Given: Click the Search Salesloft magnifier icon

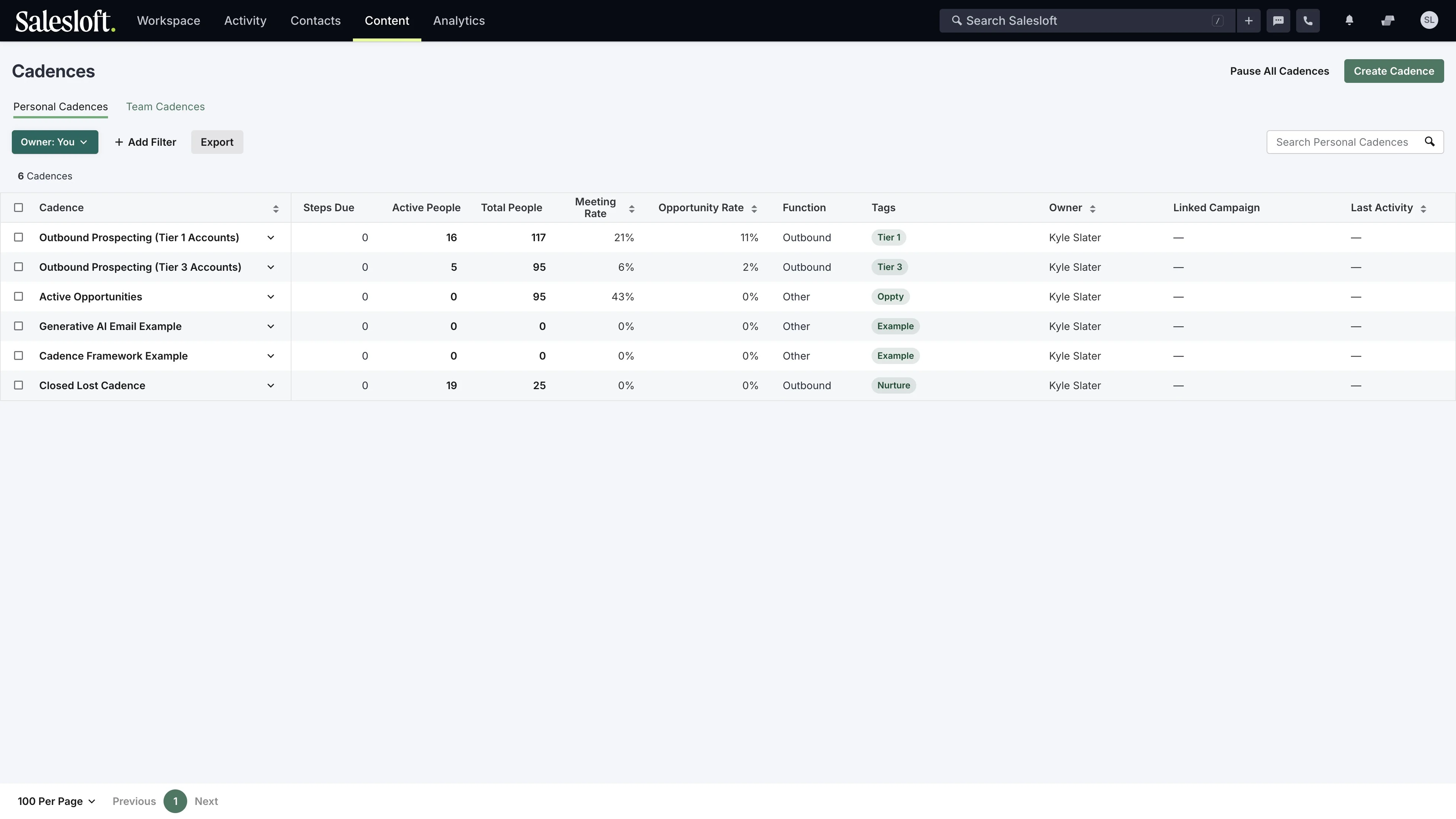Looking at the screenshot, I should (956, 20).
